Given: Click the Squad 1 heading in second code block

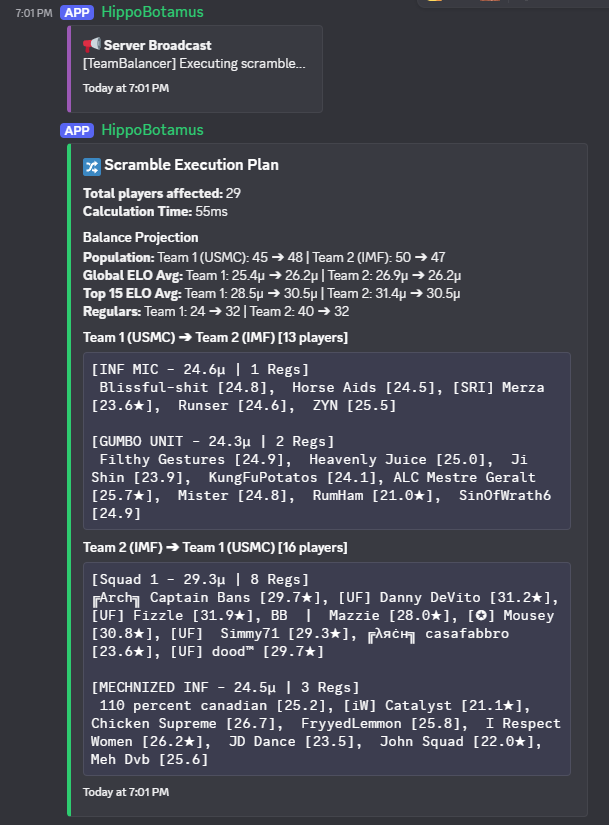Looking at the screenshot, I should pyautogui.click(x=200, y=579).
